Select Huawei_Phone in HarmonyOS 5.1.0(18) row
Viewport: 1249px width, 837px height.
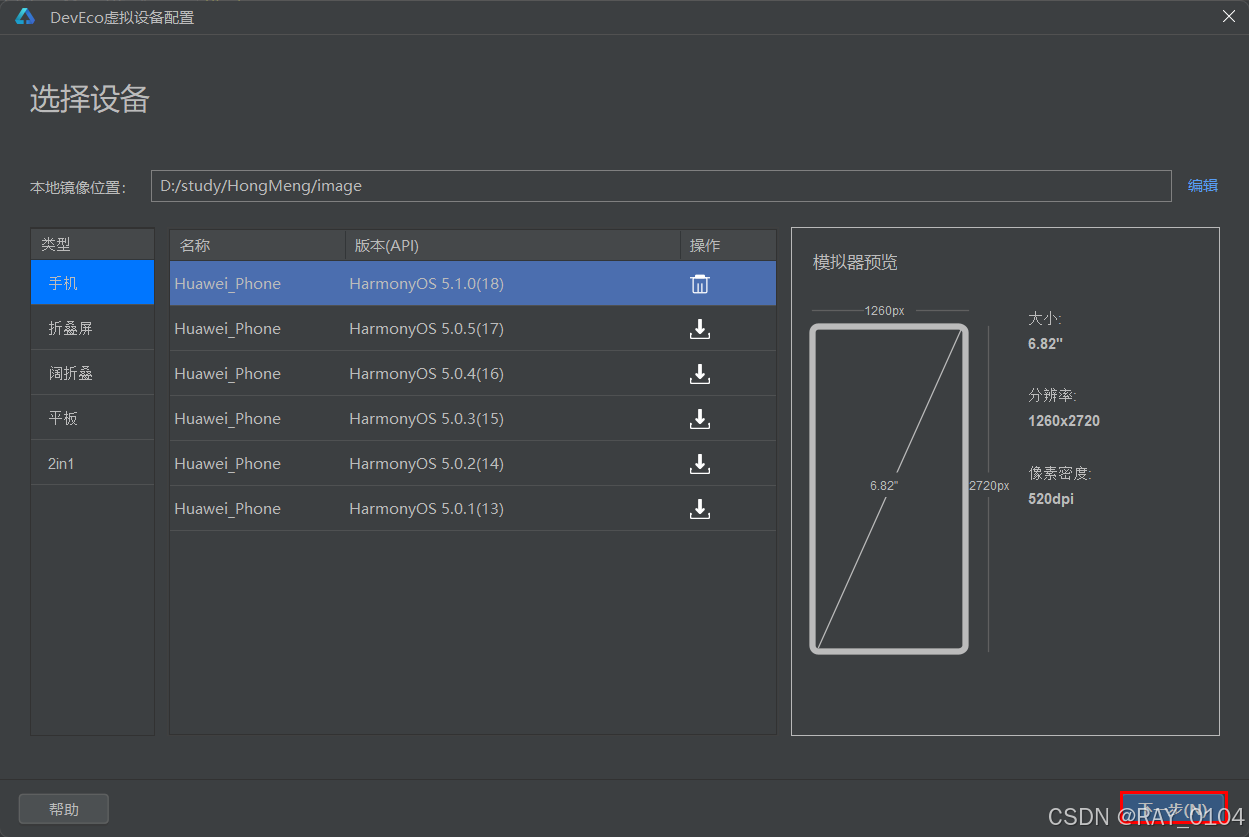pos(227,284)
